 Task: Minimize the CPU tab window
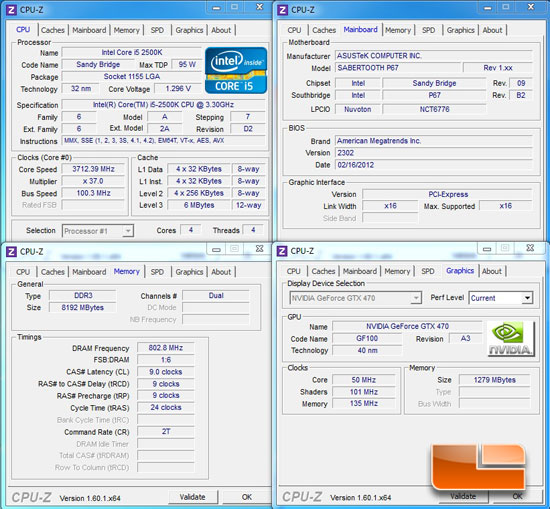[x=216, y=7]
